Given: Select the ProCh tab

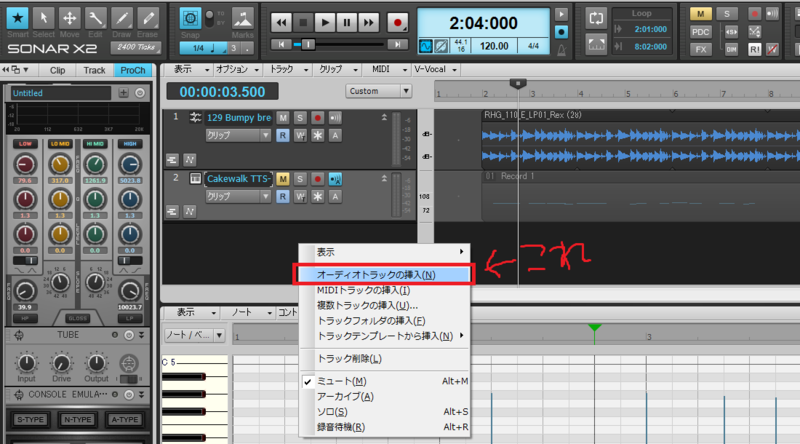Looking at the screenshot, I should pos(133,70).
